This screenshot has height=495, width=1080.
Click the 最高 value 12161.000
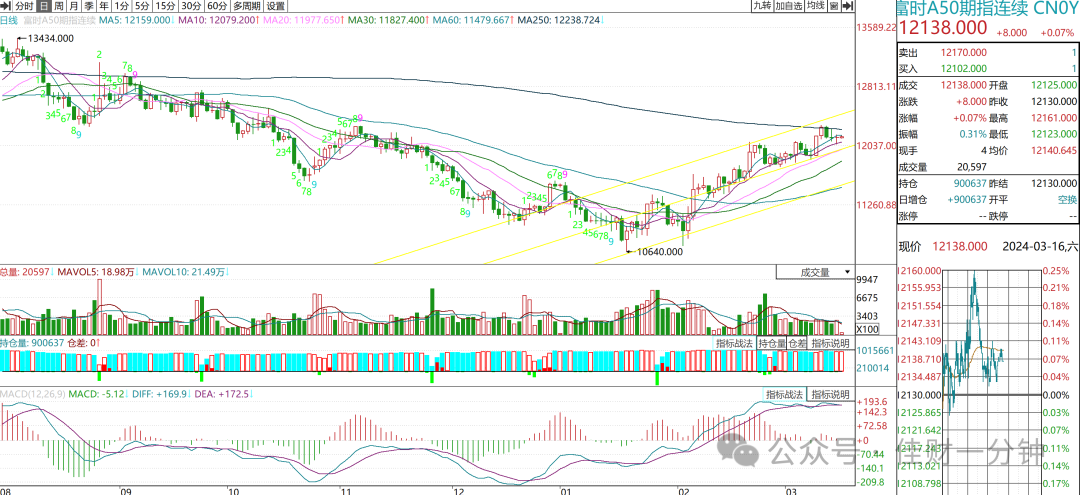pyautogui.click(x=1054, y=118)
